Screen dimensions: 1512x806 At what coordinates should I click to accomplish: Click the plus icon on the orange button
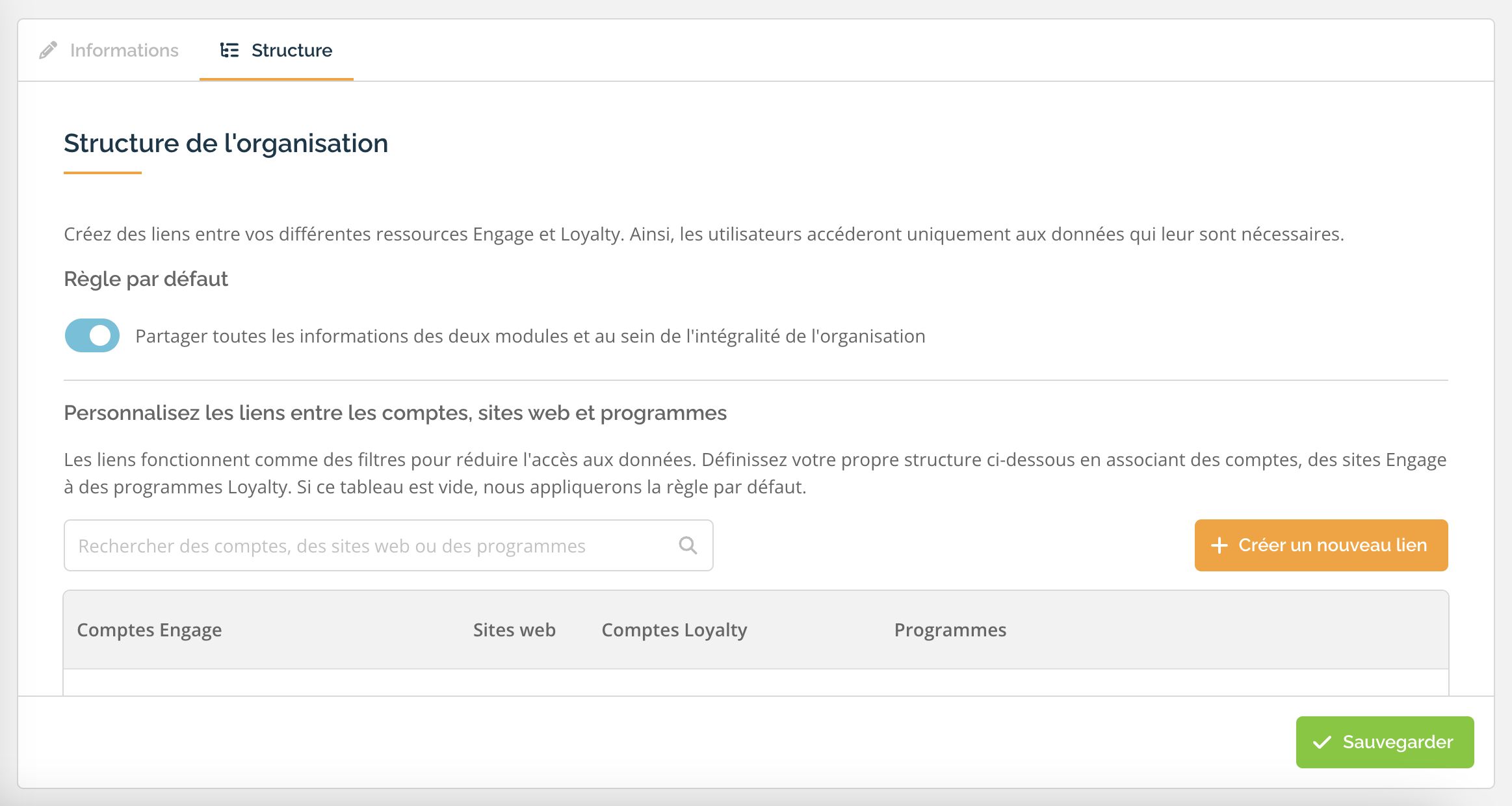pos(1219,545)
